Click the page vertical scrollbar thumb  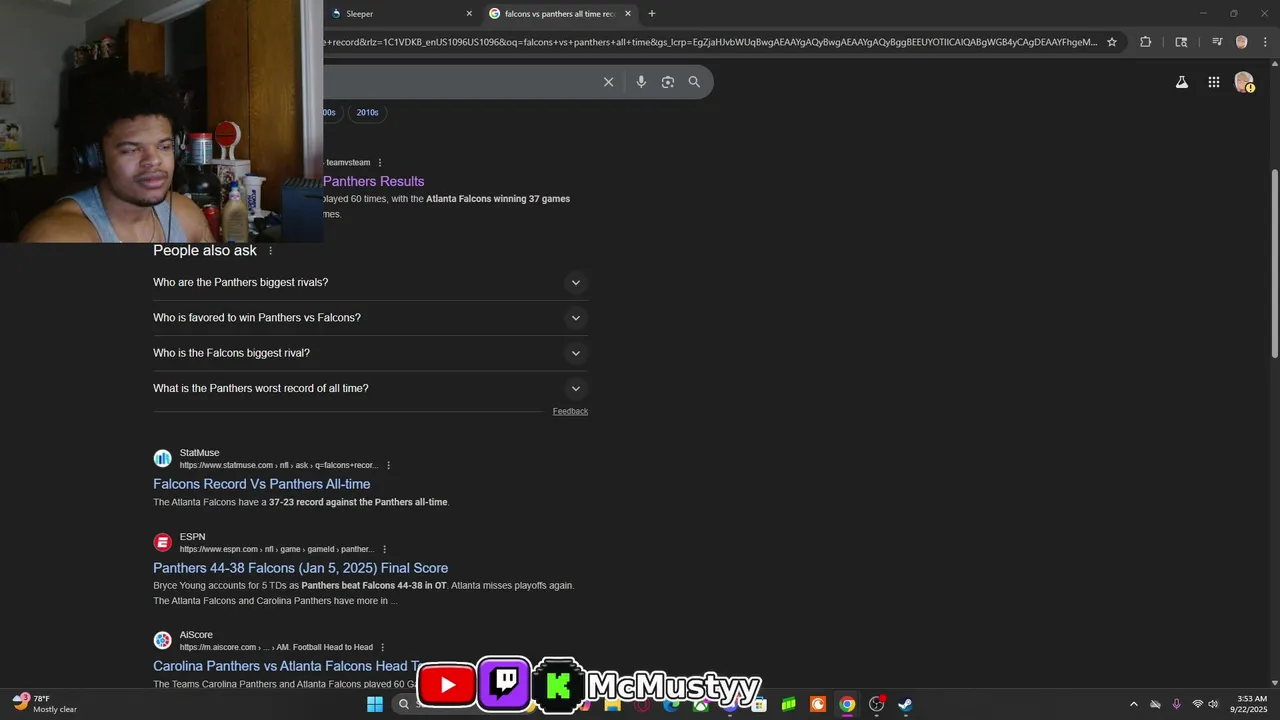[1274, 262]
